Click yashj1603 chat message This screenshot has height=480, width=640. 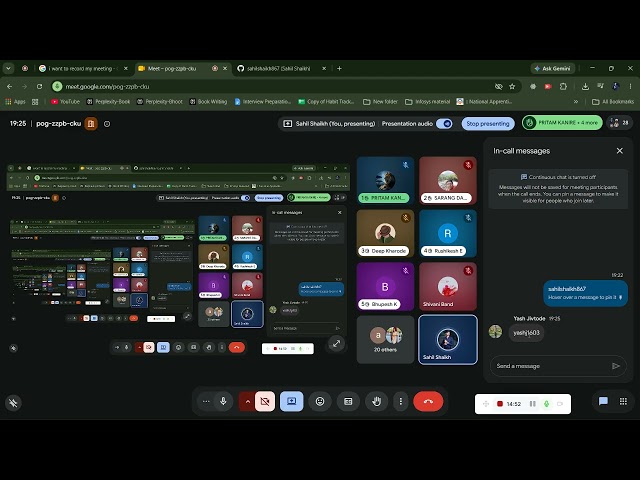coord(526,333)
